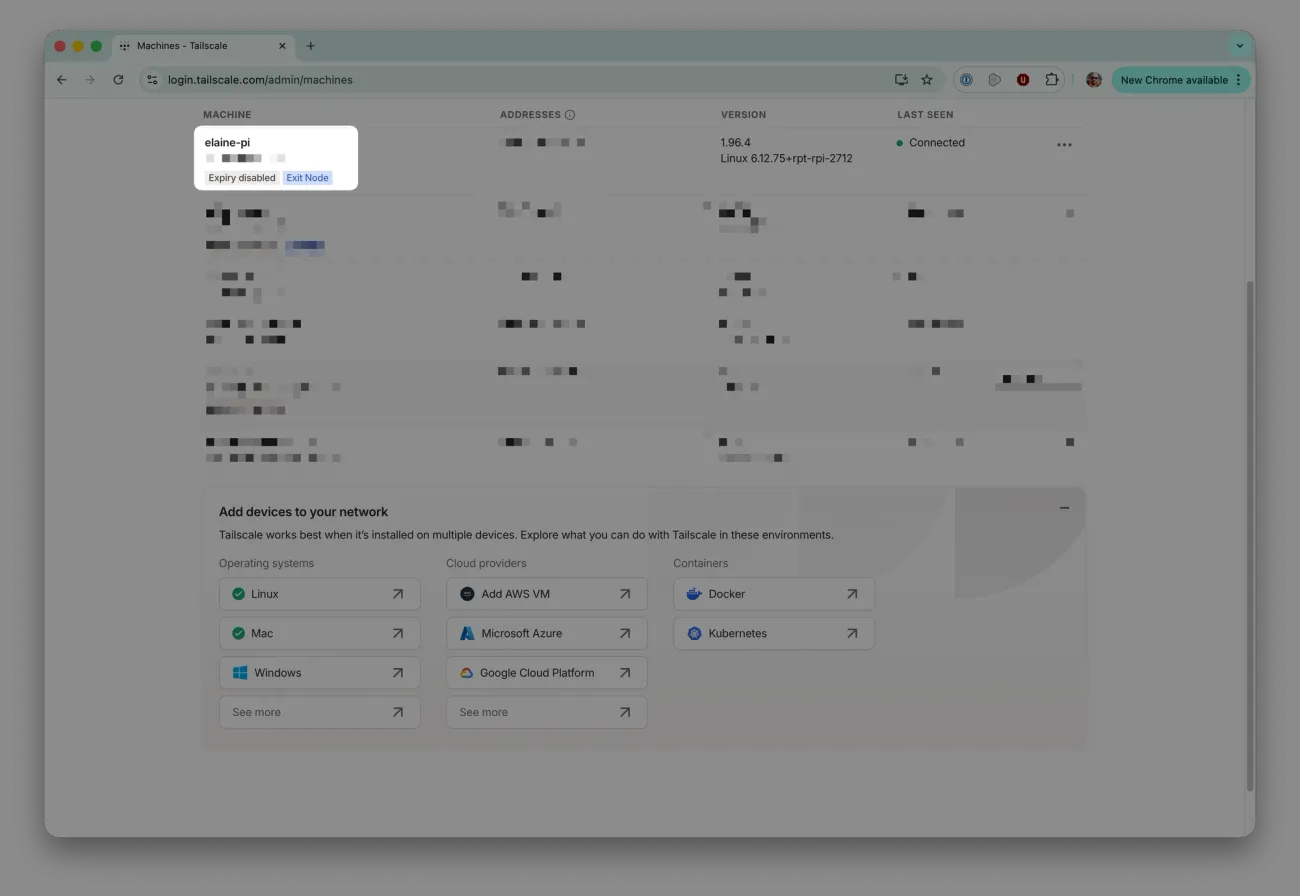Open the Extensions puzzle-piece menu

tap(1052, 80)
